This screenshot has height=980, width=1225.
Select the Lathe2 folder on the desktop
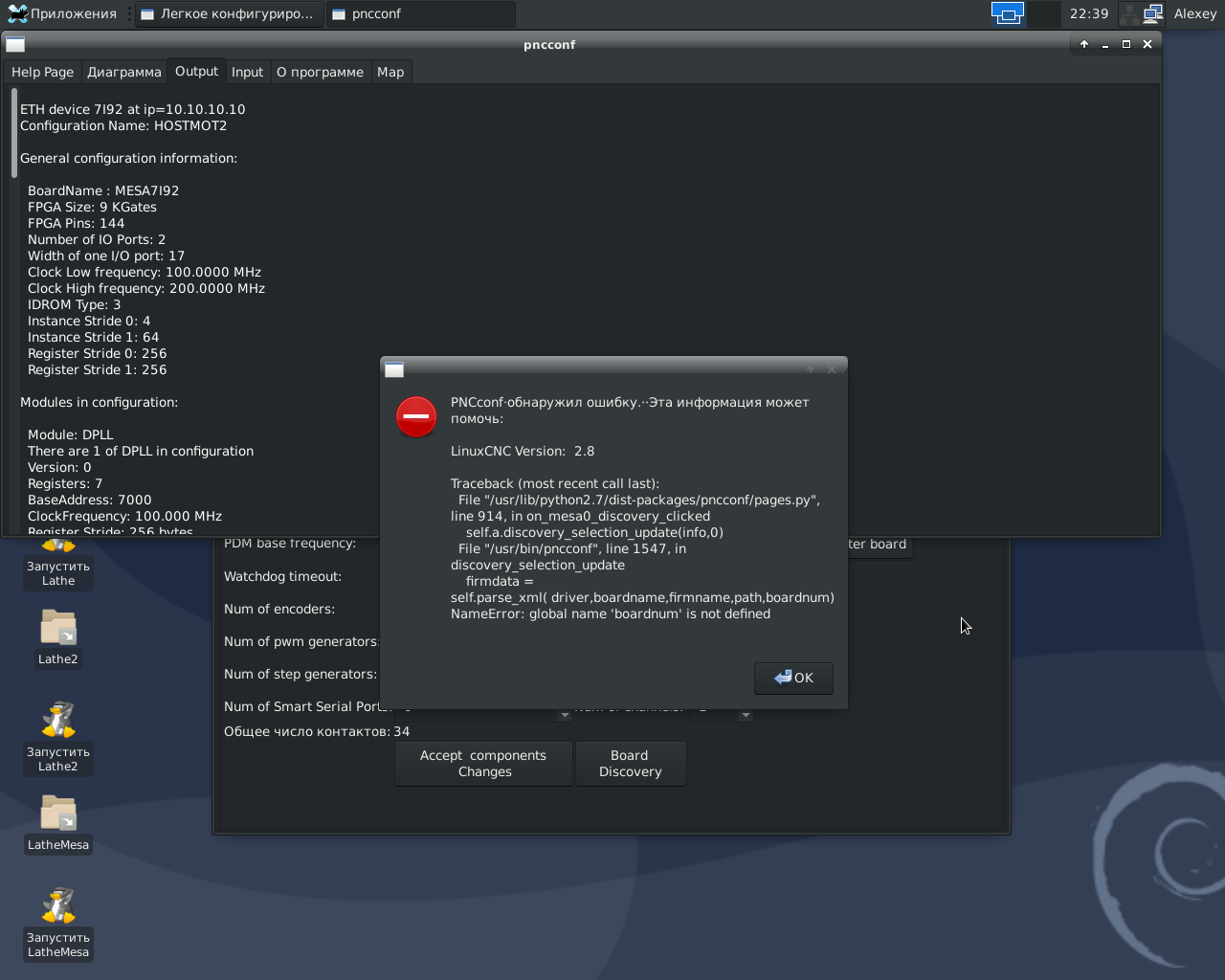pos(58,636)
